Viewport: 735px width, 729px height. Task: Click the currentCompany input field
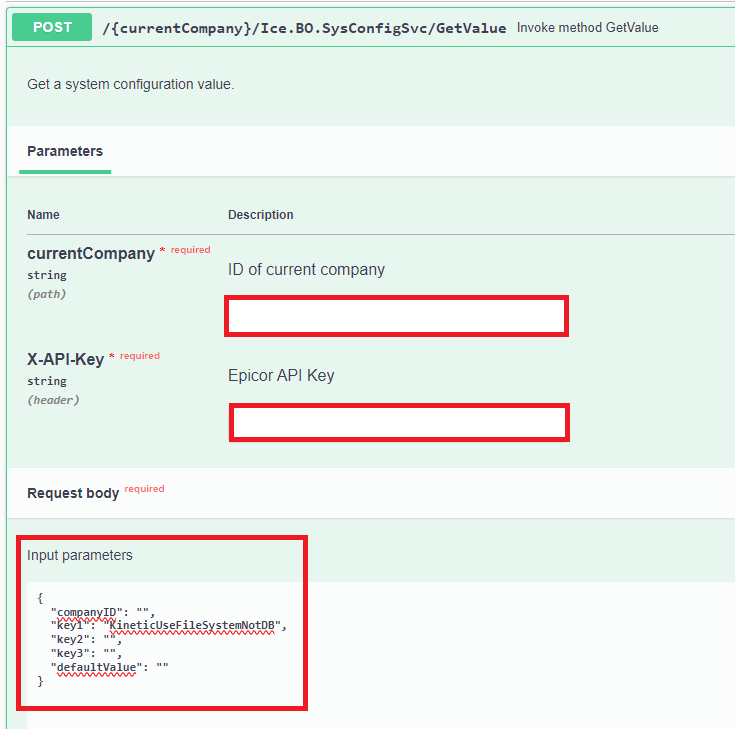[x=397, y=316]
